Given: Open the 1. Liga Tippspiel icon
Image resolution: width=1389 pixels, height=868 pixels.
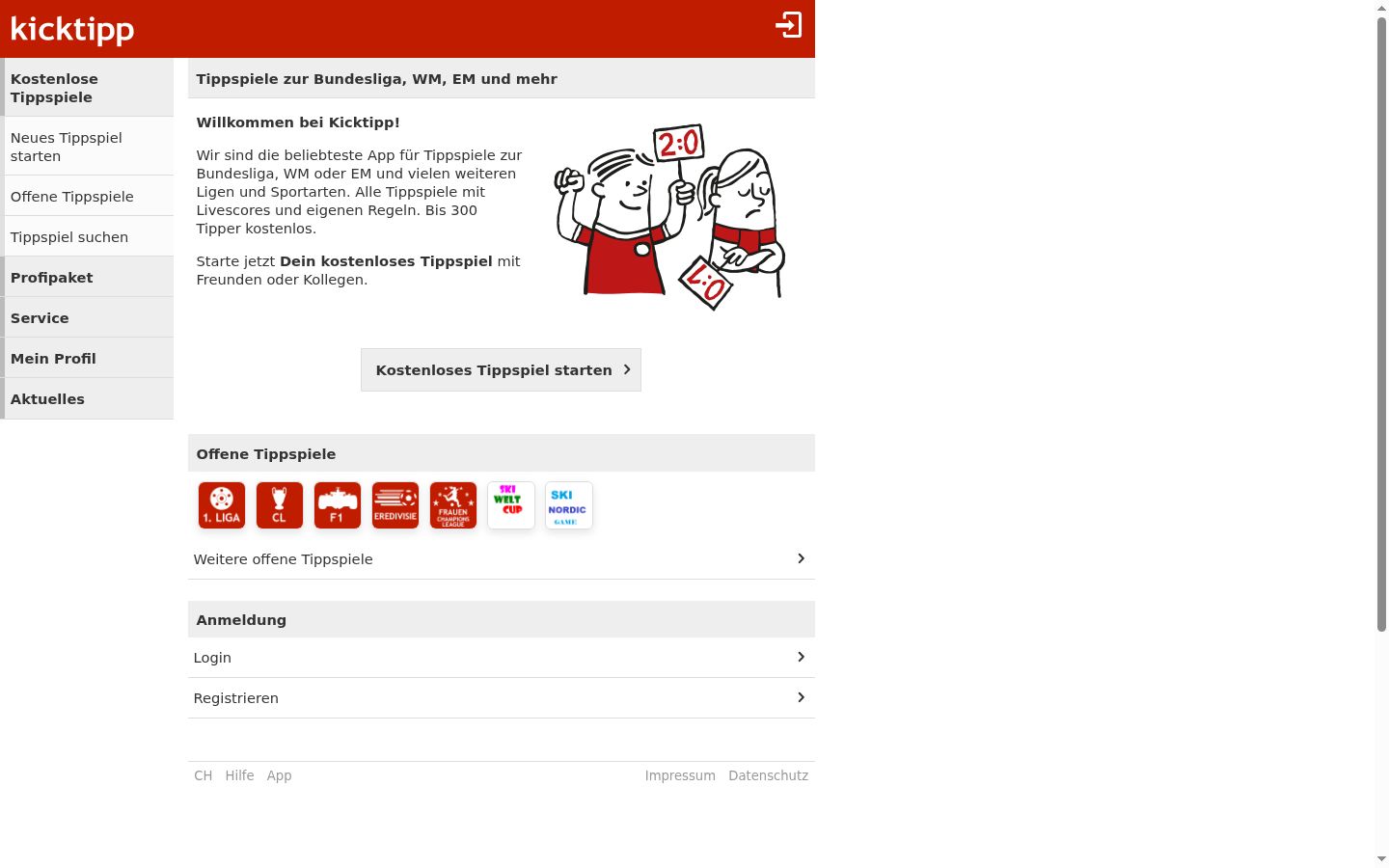Looking at the screenshot, I should tap(222, 505).
